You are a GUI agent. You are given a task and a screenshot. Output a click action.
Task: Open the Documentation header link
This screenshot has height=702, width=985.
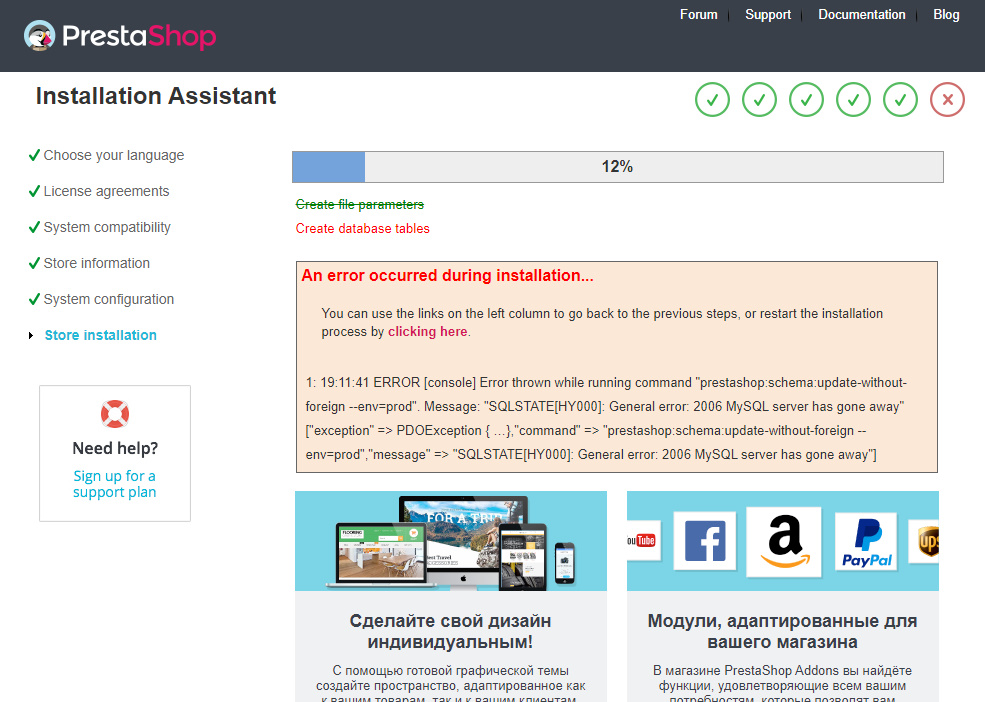[861, 15]
